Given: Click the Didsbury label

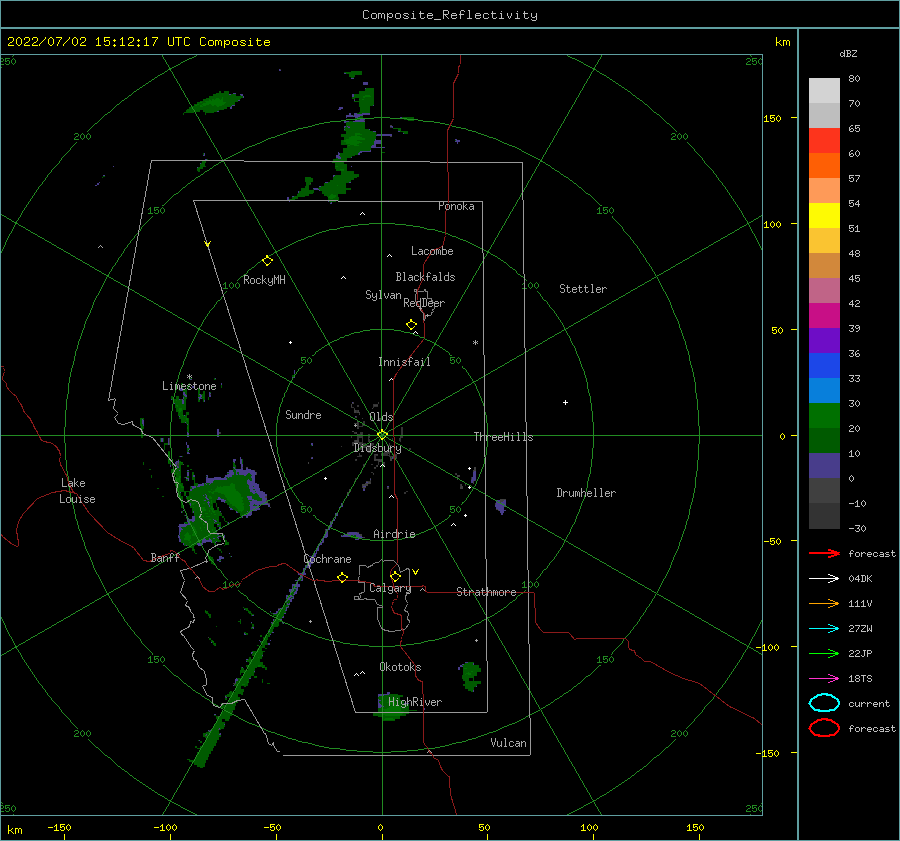Looking at the screenshot, I should pyautogui.click(x=377, y=448).
